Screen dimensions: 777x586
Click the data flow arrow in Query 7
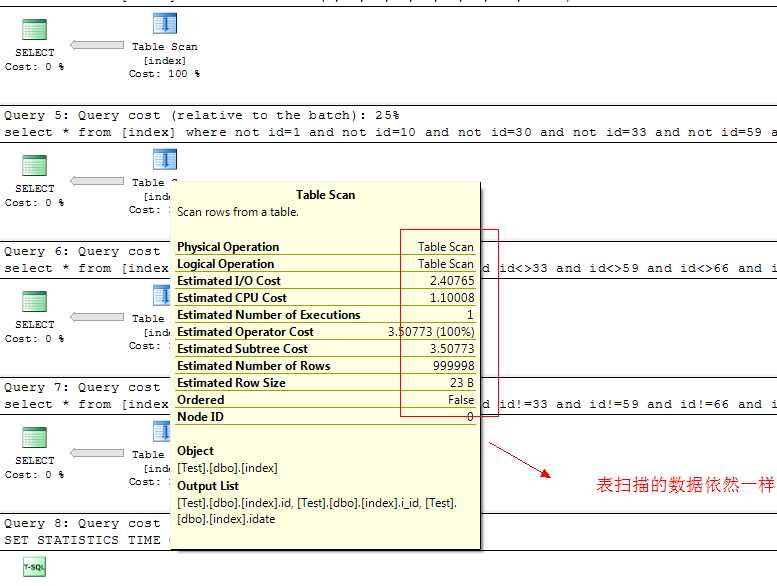[x=97, y=453]
